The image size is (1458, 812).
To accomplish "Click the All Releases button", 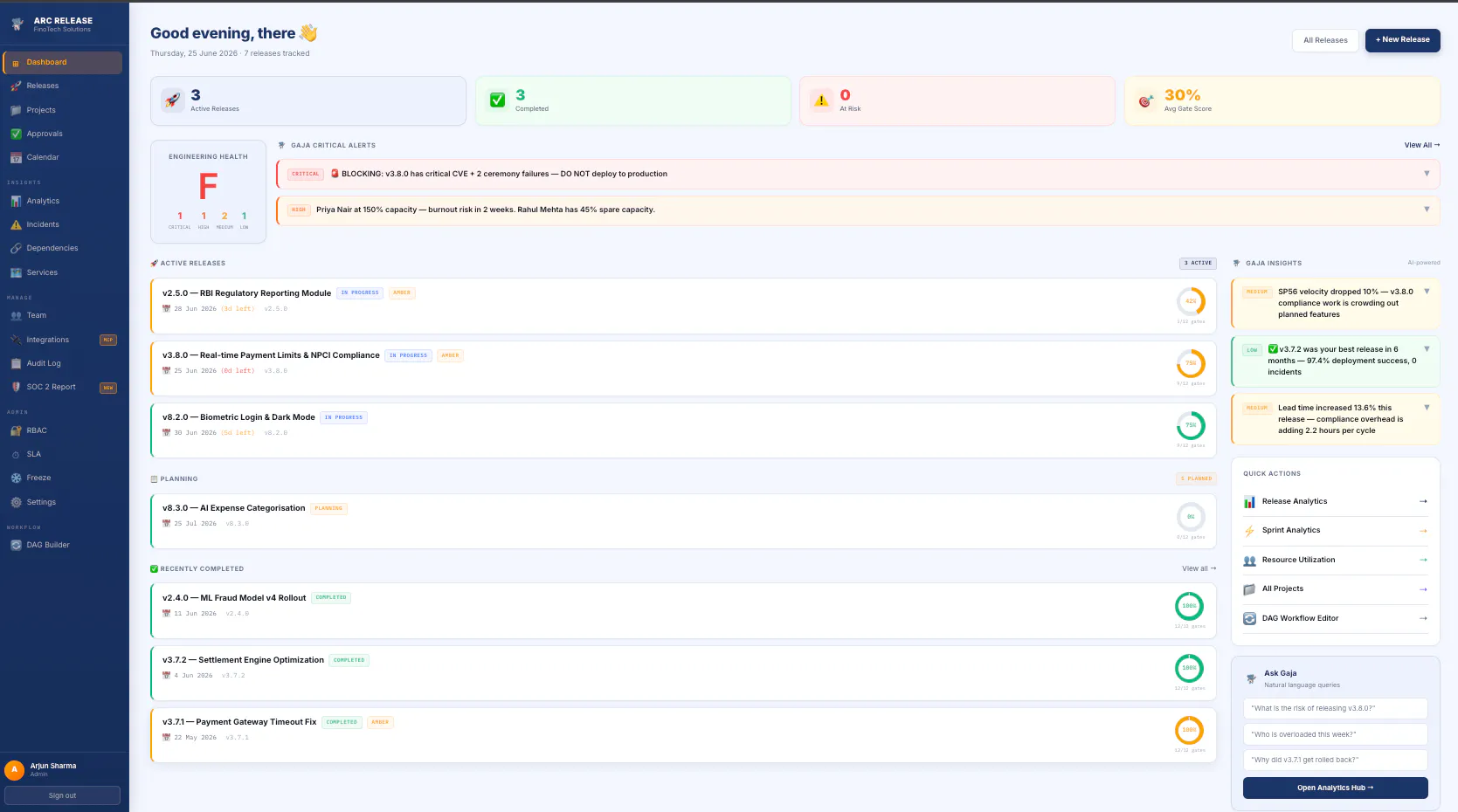I will (1325, 40).
